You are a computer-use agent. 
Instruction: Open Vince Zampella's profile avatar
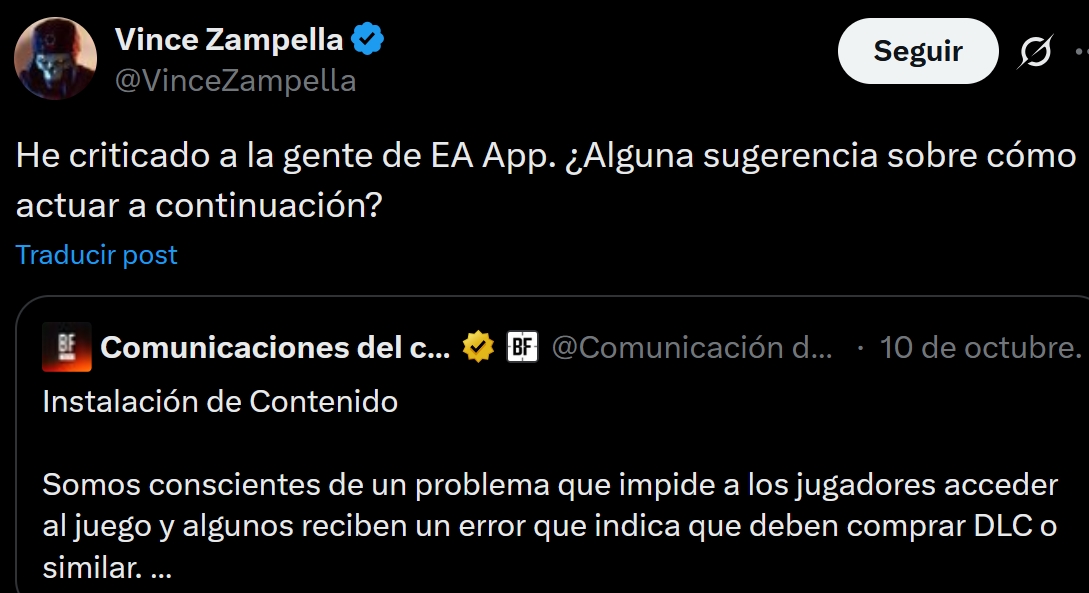tap(55, 59)
